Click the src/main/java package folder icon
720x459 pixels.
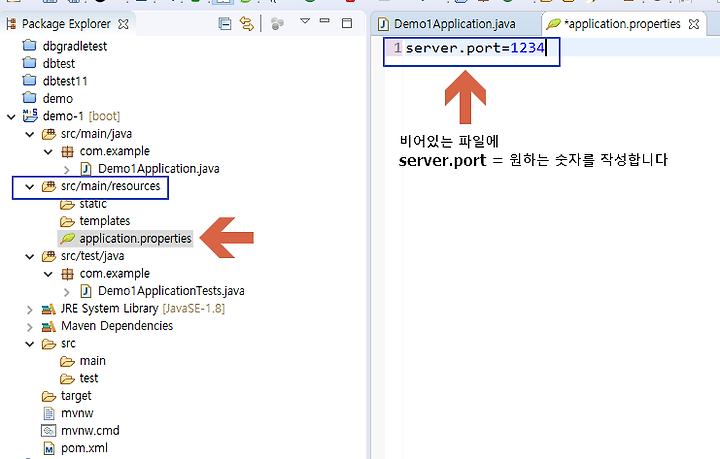coord(49,134)
